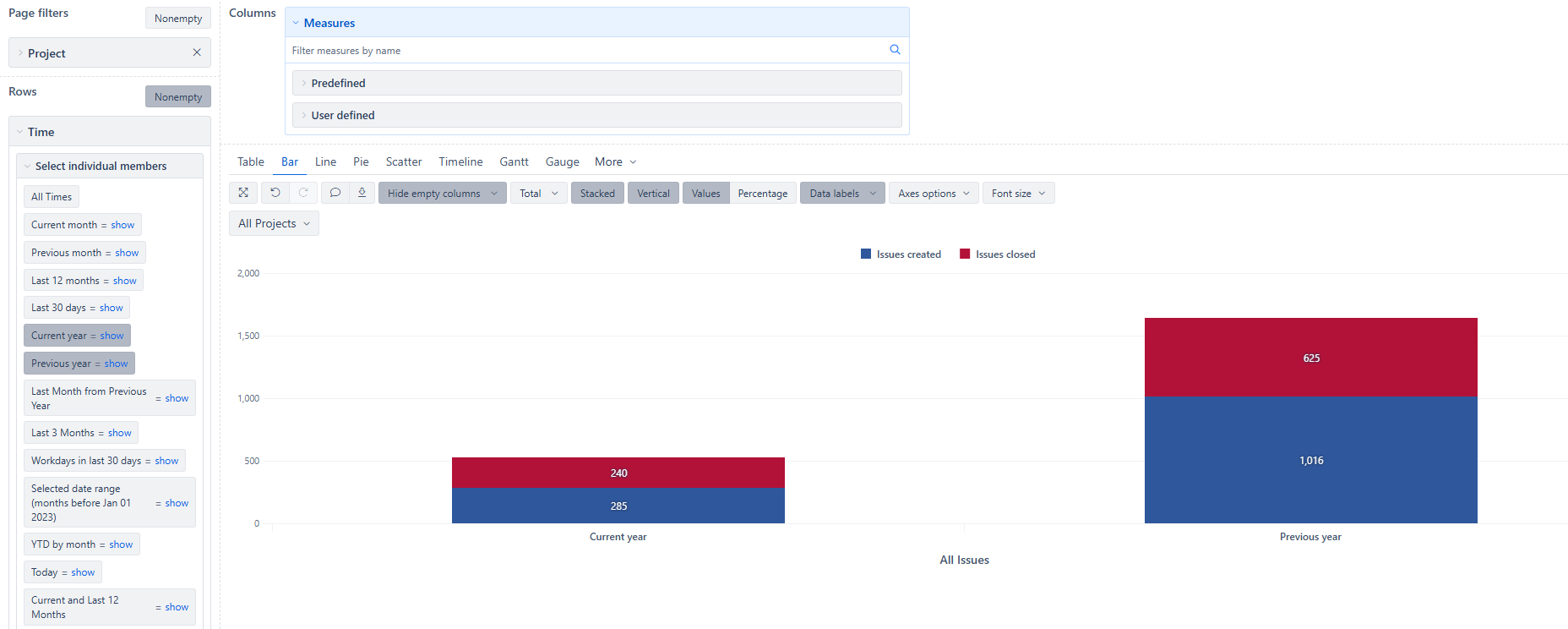Click the All Issues axis title
This screenshot has width=1568, height=629.
click(x=964, y=560)
